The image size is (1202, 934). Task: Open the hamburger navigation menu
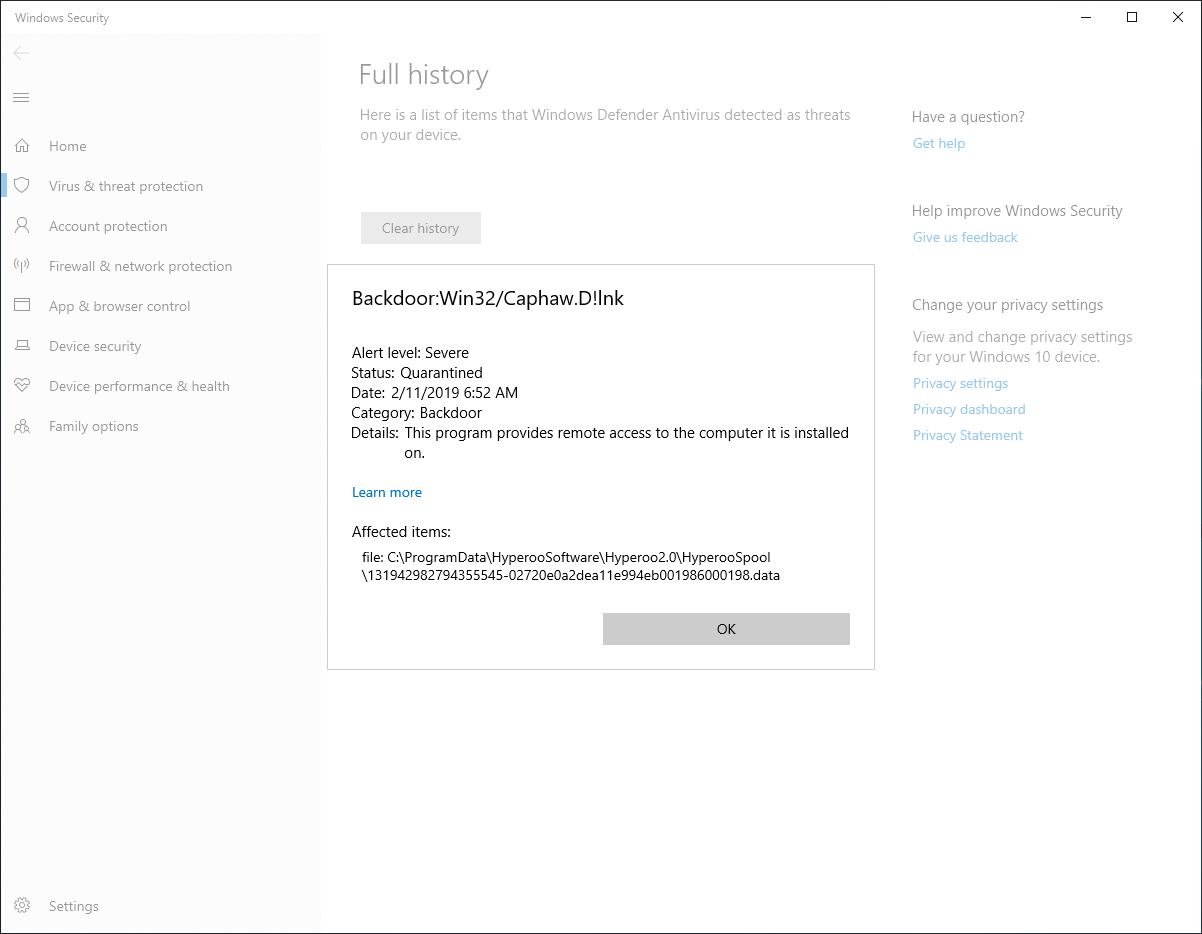(x=21, y=97)
